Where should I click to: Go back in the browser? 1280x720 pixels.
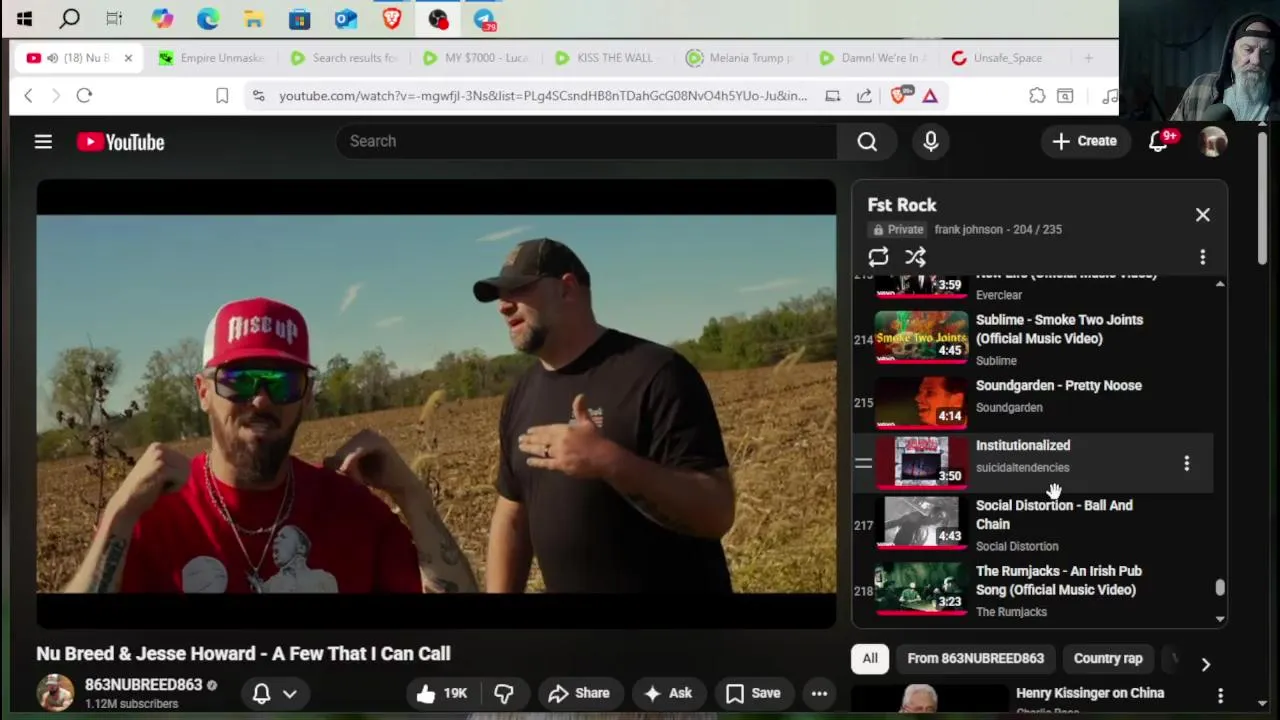[28, 95]
